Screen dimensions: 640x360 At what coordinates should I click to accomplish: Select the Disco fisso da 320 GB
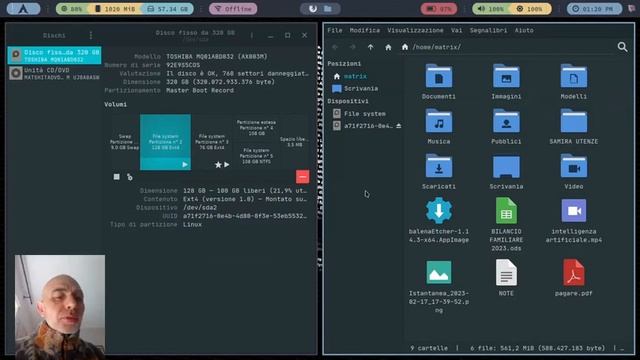click(x=54, y=56)
